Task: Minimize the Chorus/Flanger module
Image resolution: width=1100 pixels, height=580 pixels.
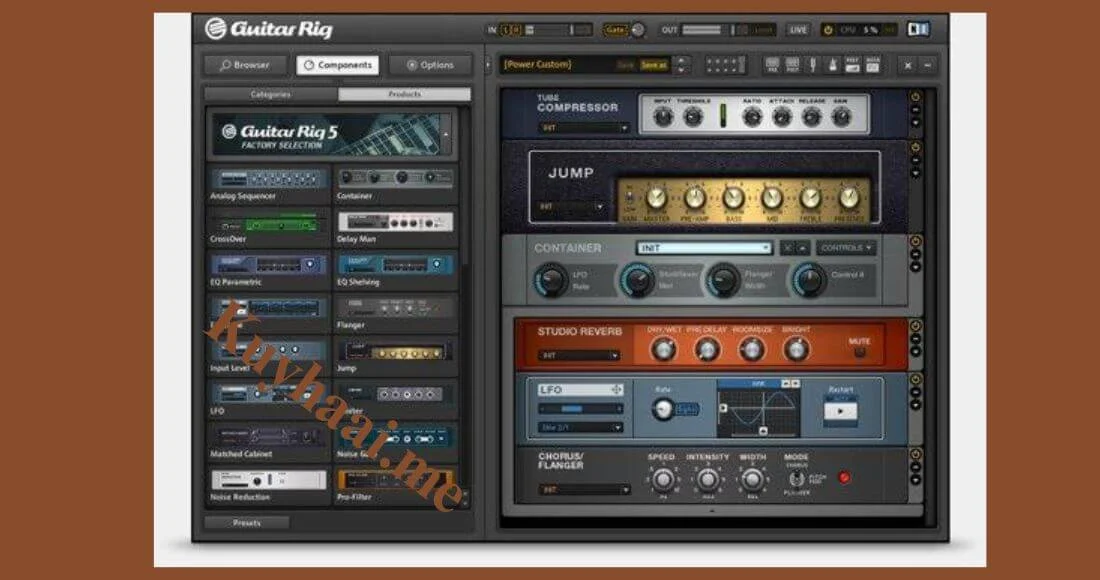Action: 915,467
